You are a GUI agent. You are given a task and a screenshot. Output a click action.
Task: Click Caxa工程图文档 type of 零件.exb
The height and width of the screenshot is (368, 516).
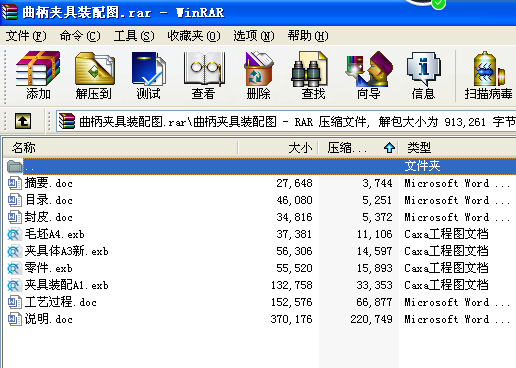[446, 268]
